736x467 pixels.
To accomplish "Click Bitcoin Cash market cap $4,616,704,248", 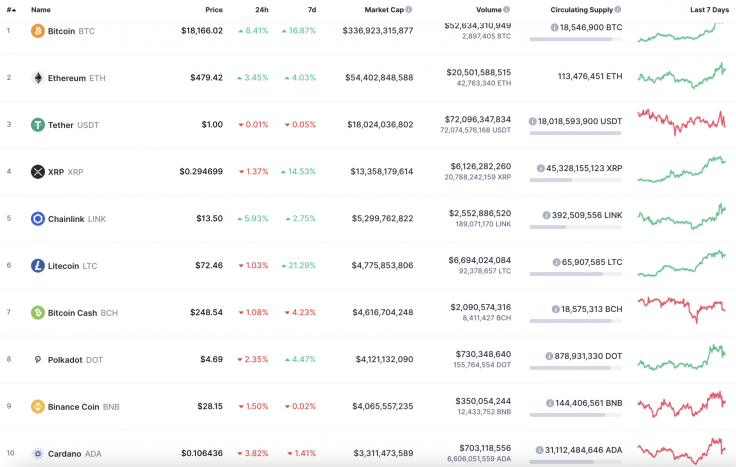I will click(383, 312).
